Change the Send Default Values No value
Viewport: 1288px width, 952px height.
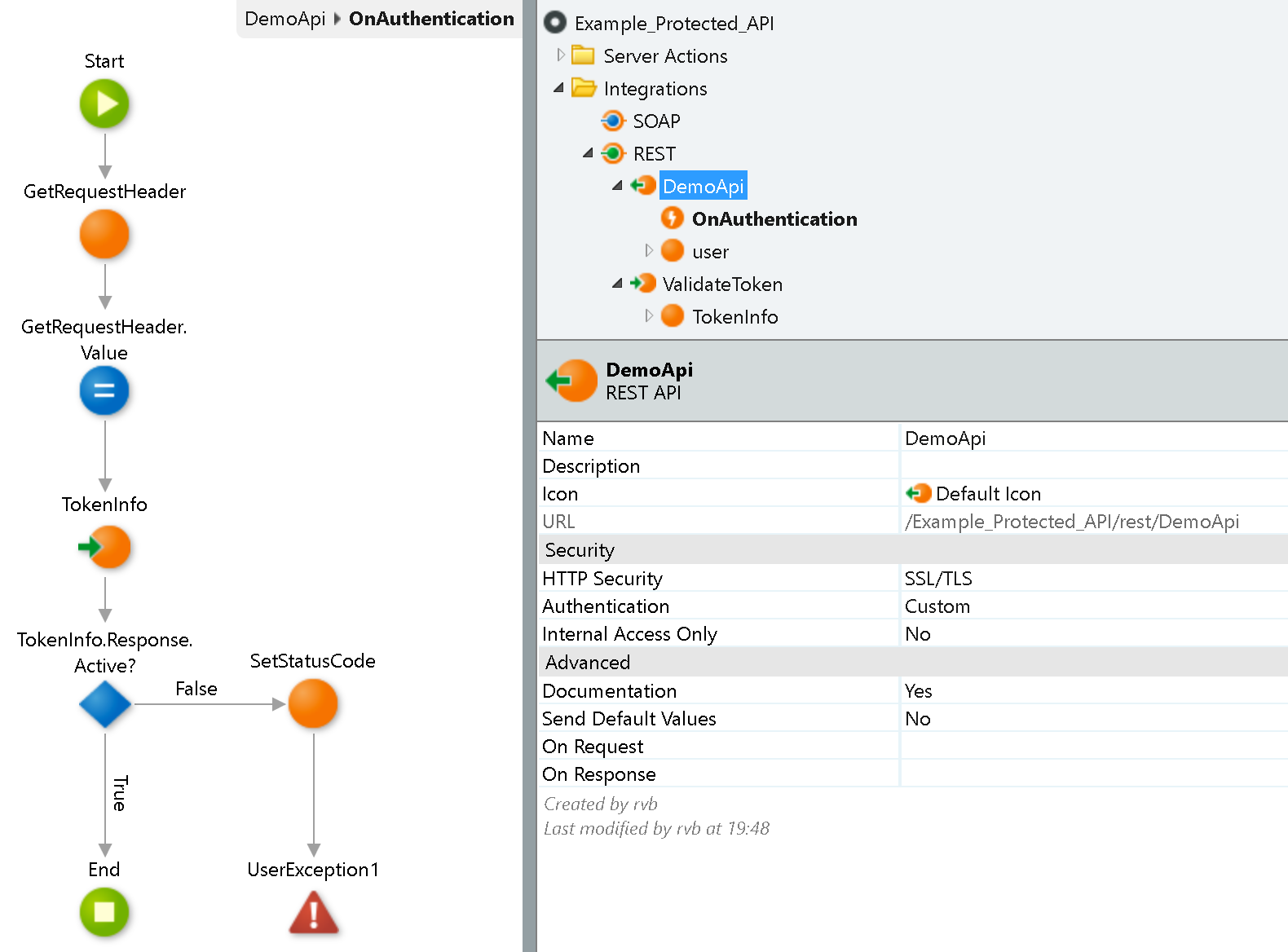1094,718
